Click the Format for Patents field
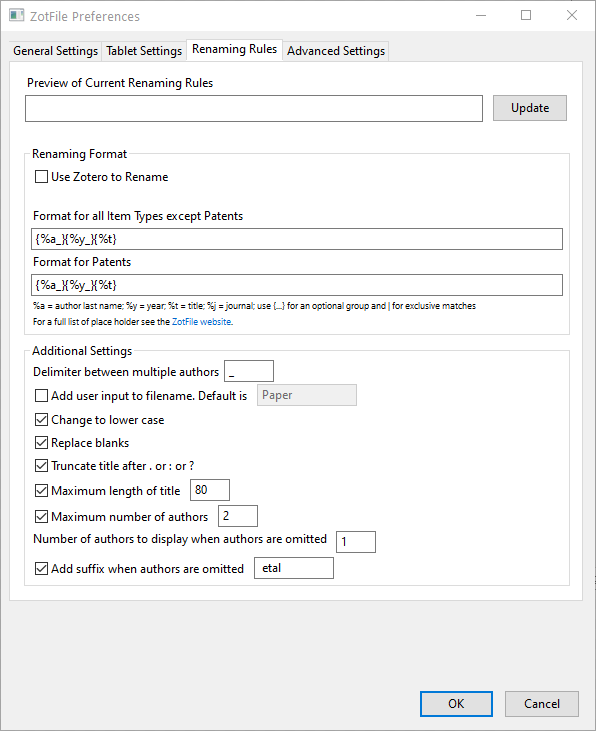Image resolution: width=596 pixels, height=731 pixels. [297, 285]
